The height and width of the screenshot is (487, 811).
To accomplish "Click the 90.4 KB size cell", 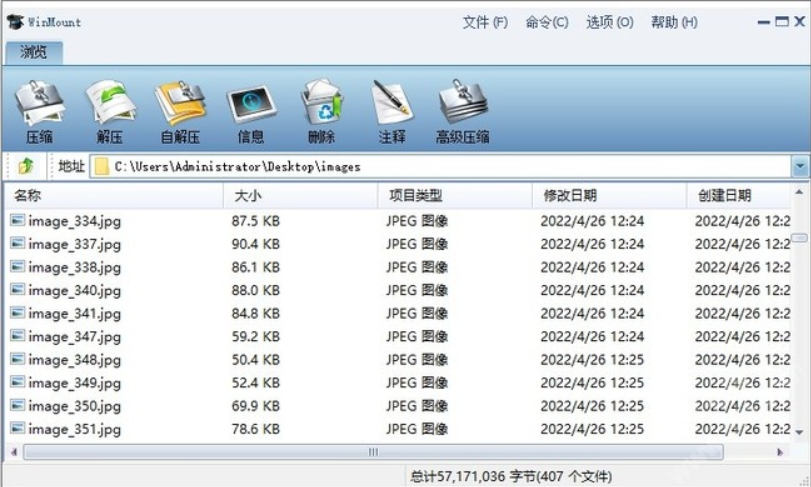I will click(256, 244).
